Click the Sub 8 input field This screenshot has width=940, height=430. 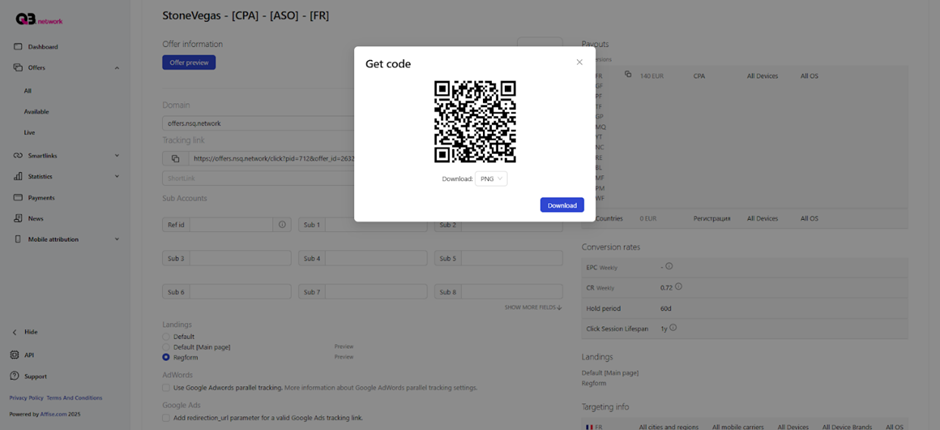pos(512,292)
